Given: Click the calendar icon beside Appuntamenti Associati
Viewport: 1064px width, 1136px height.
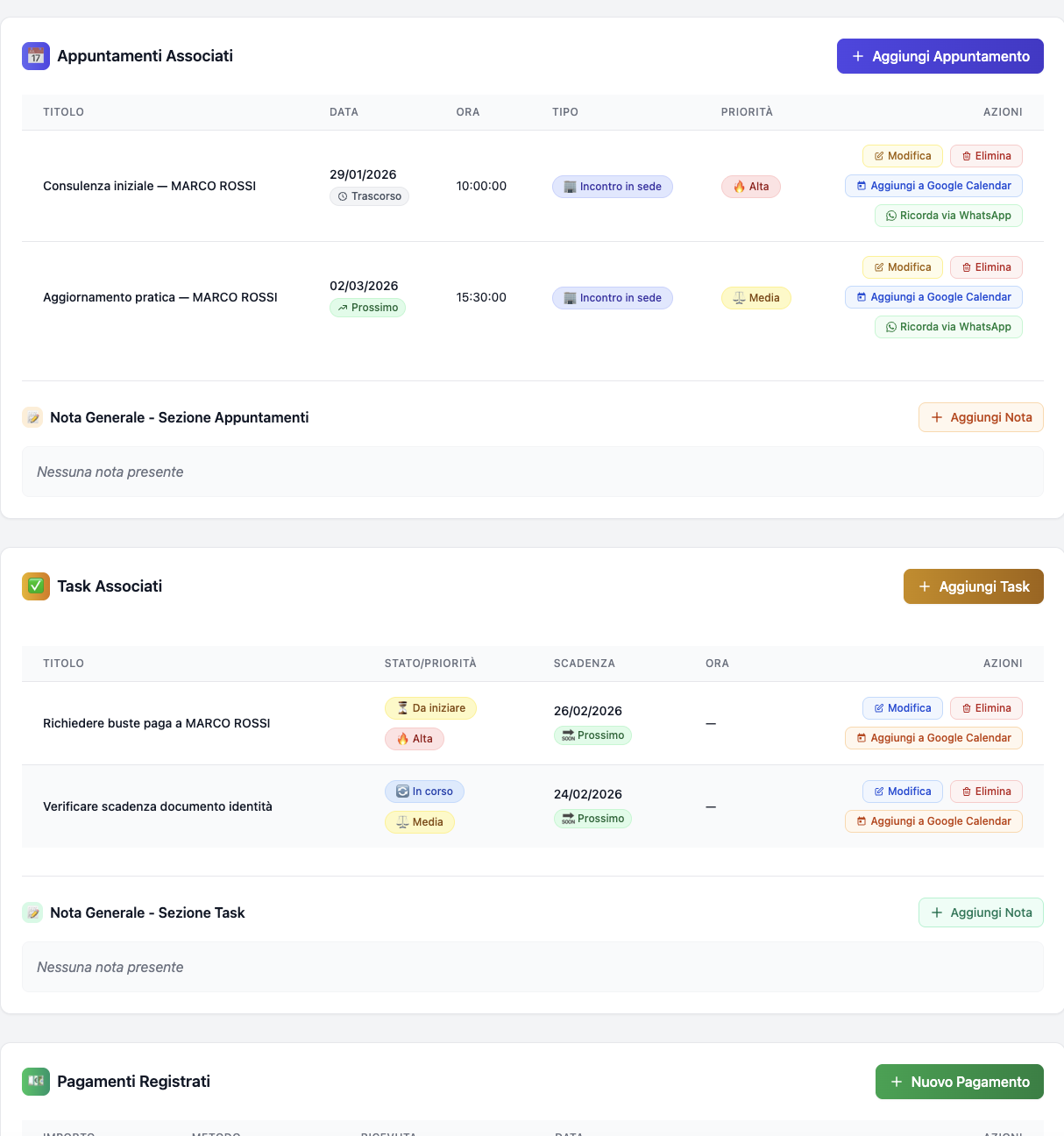Looking at the screenshot, I should [36, 56].
